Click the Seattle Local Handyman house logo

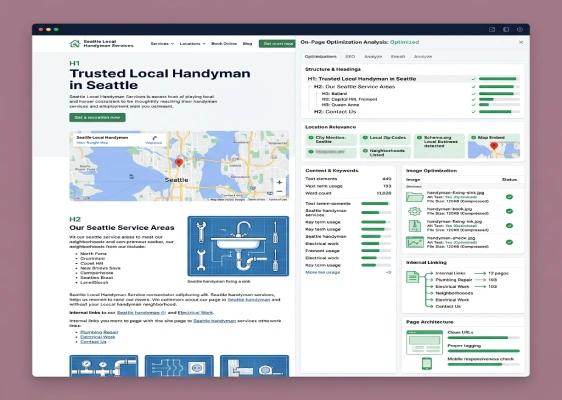pyautogui.click(x=75, y=44)
